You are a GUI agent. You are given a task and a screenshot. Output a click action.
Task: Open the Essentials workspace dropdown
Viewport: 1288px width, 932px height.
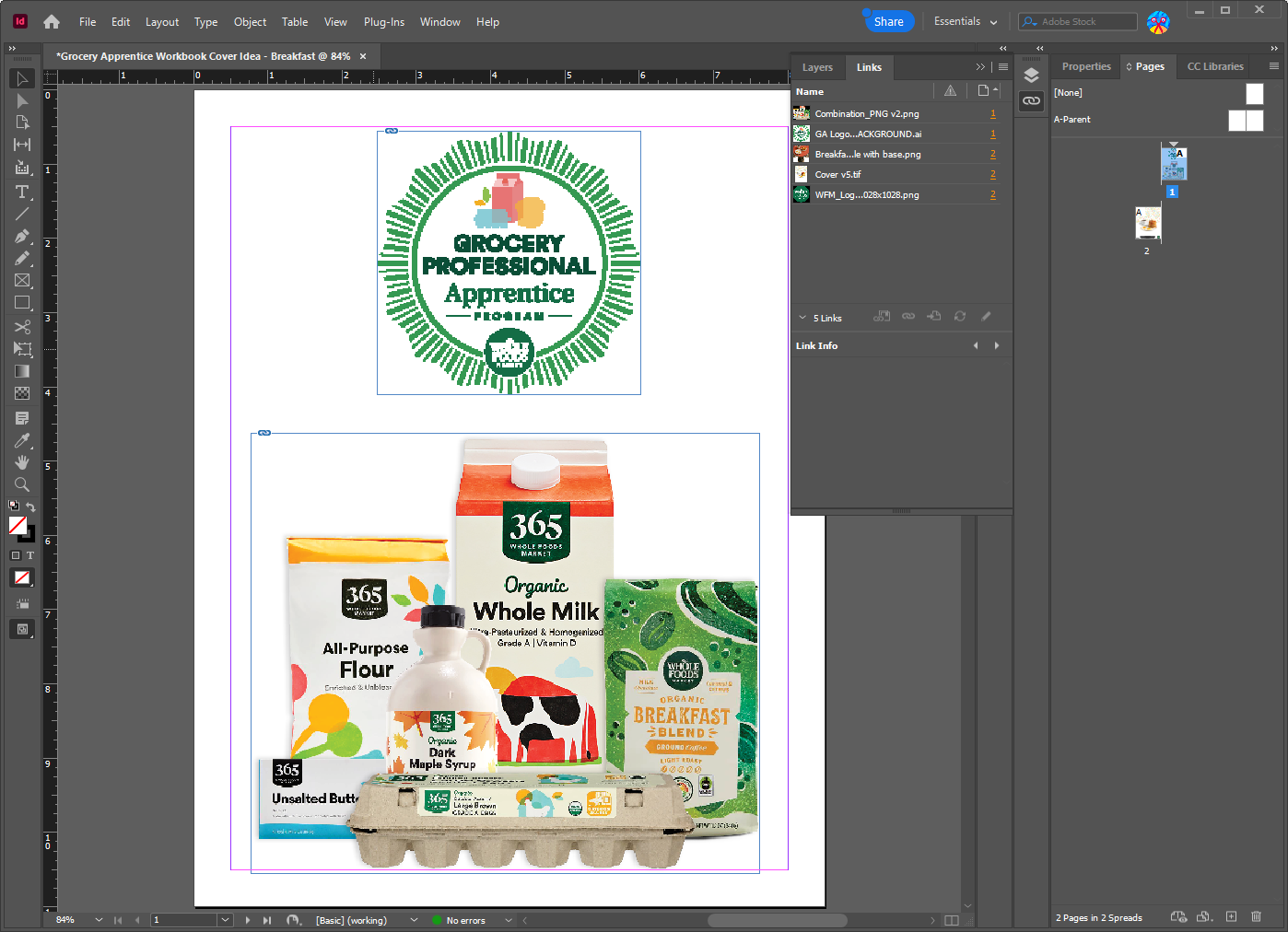[966, 21]
